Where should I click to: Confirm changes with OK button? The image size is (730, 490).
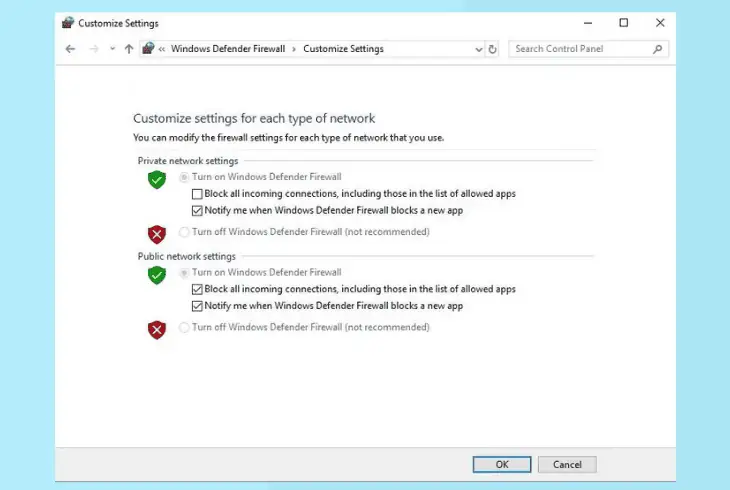[x=502, y=464]
